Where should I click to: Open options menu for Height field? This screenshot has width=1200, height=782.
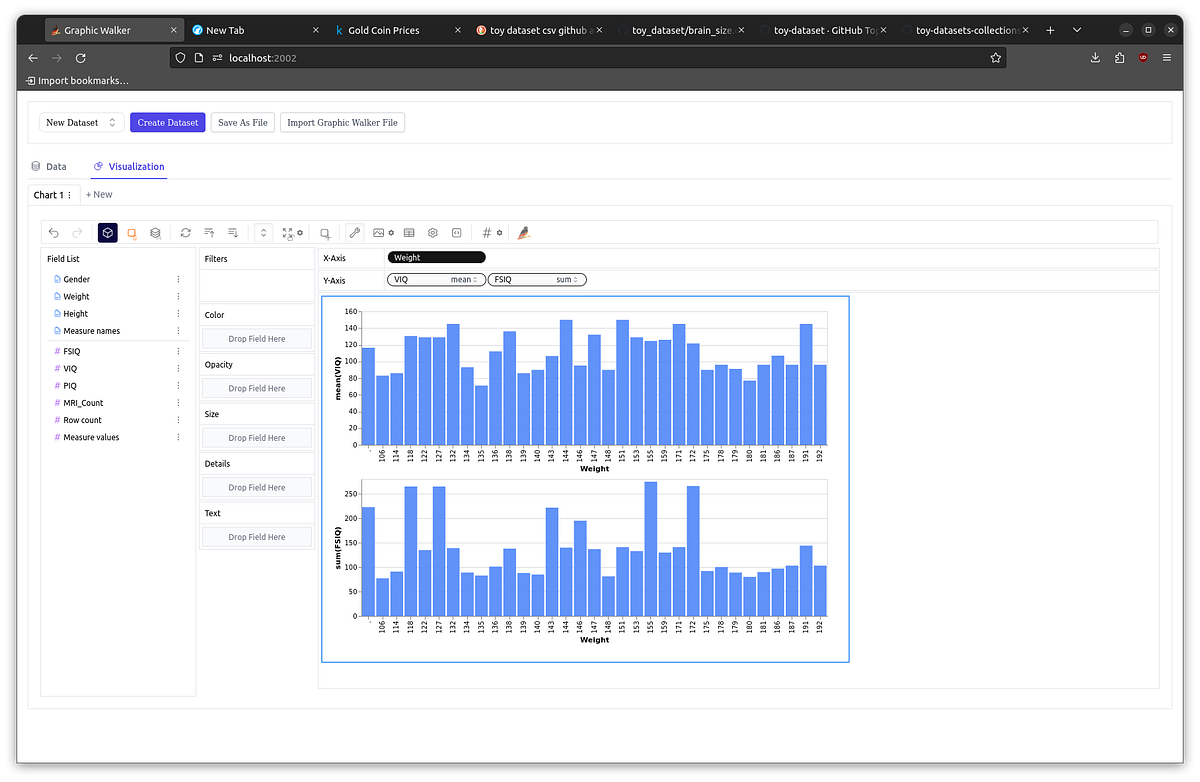179,314
